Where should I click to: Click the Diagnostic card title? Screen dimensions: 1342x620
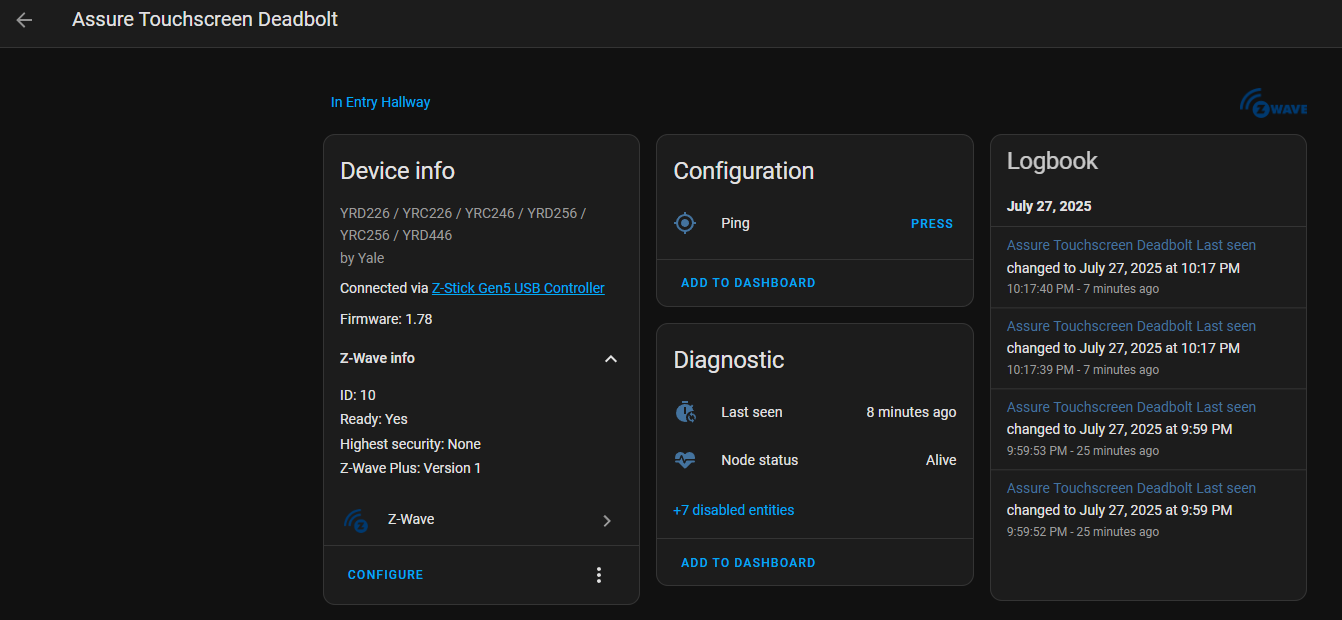tap(729, 360)
